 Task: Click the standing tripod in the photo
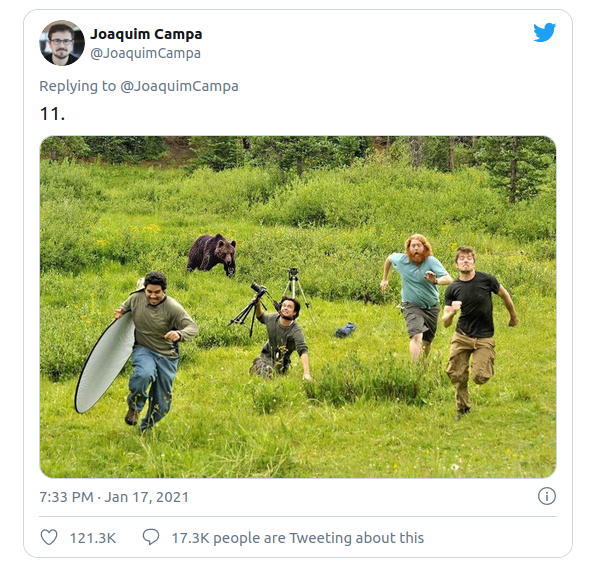296,290
